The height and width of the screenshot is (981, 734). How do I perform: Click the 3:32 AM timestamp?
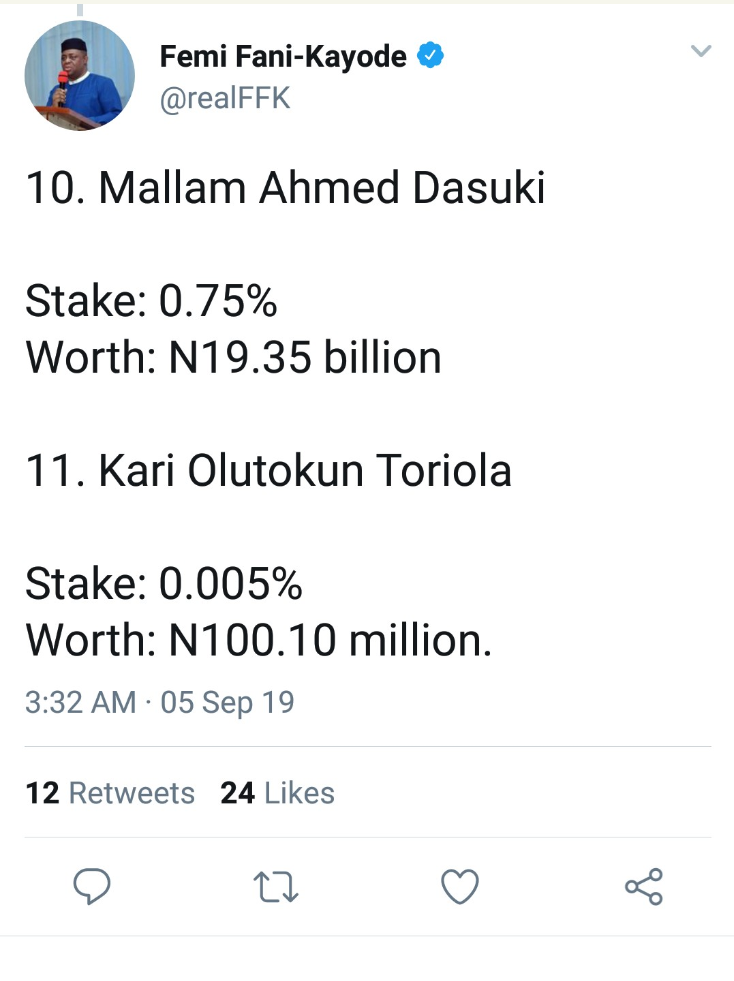[80, 702]
